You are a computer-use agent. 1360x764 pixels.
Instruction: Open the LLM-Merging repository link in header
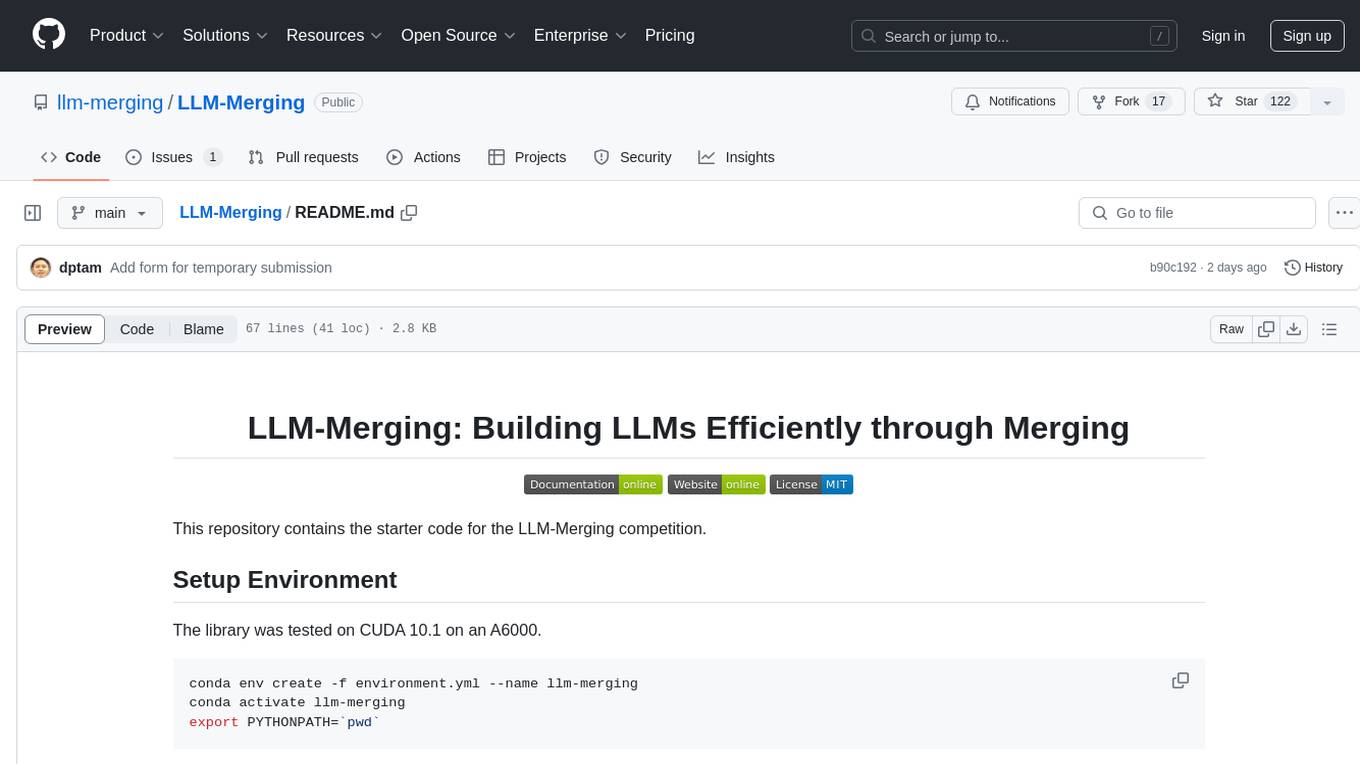[241, 102]
